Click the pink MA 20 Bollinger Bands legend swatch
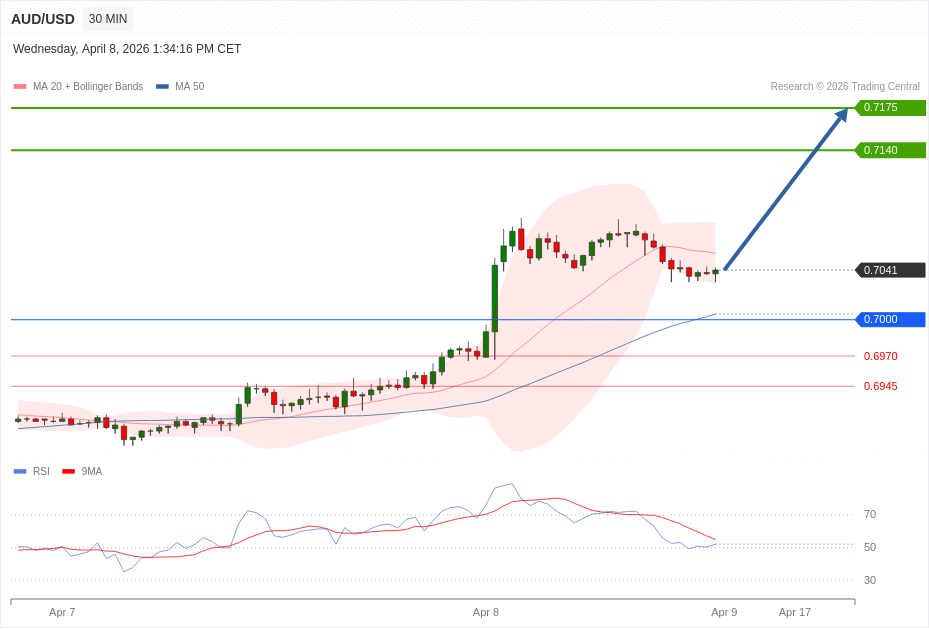 pos(20,87)
